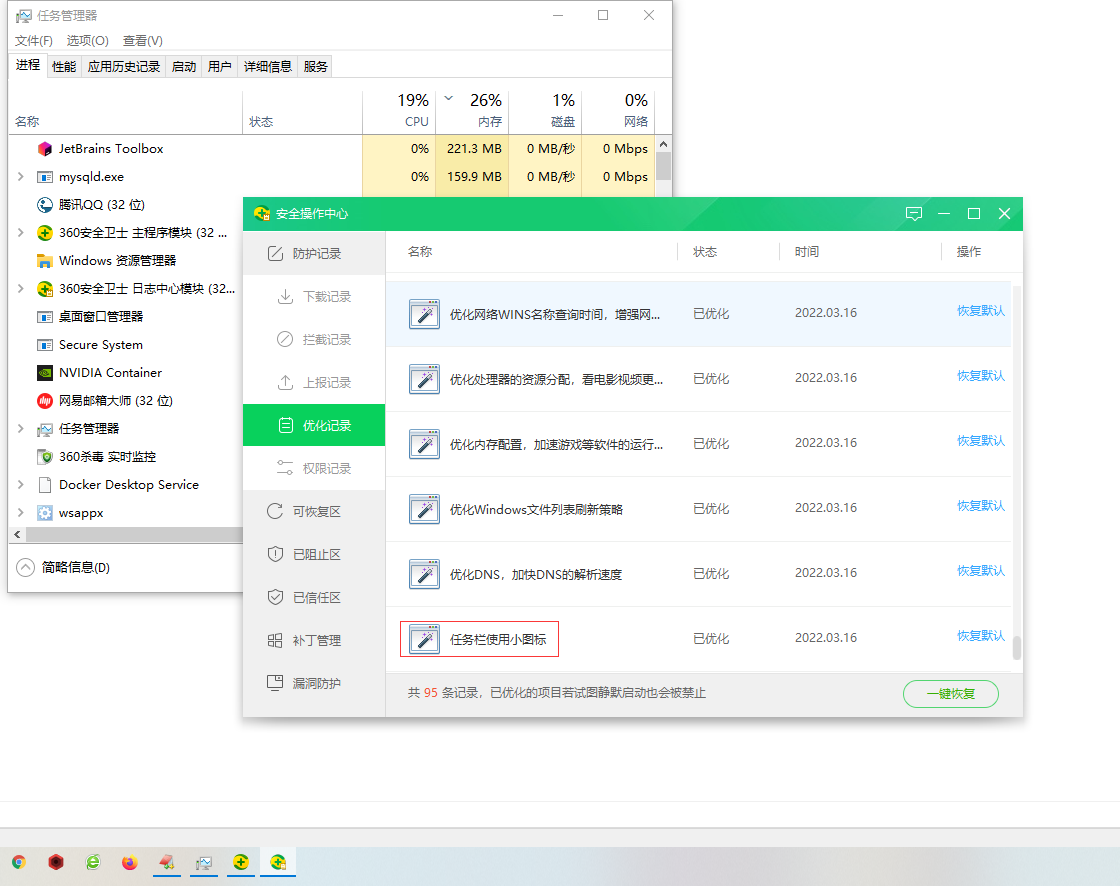1120x886 pixels.
Task: Switch to the 性能 tab
Action: (64, 67)
